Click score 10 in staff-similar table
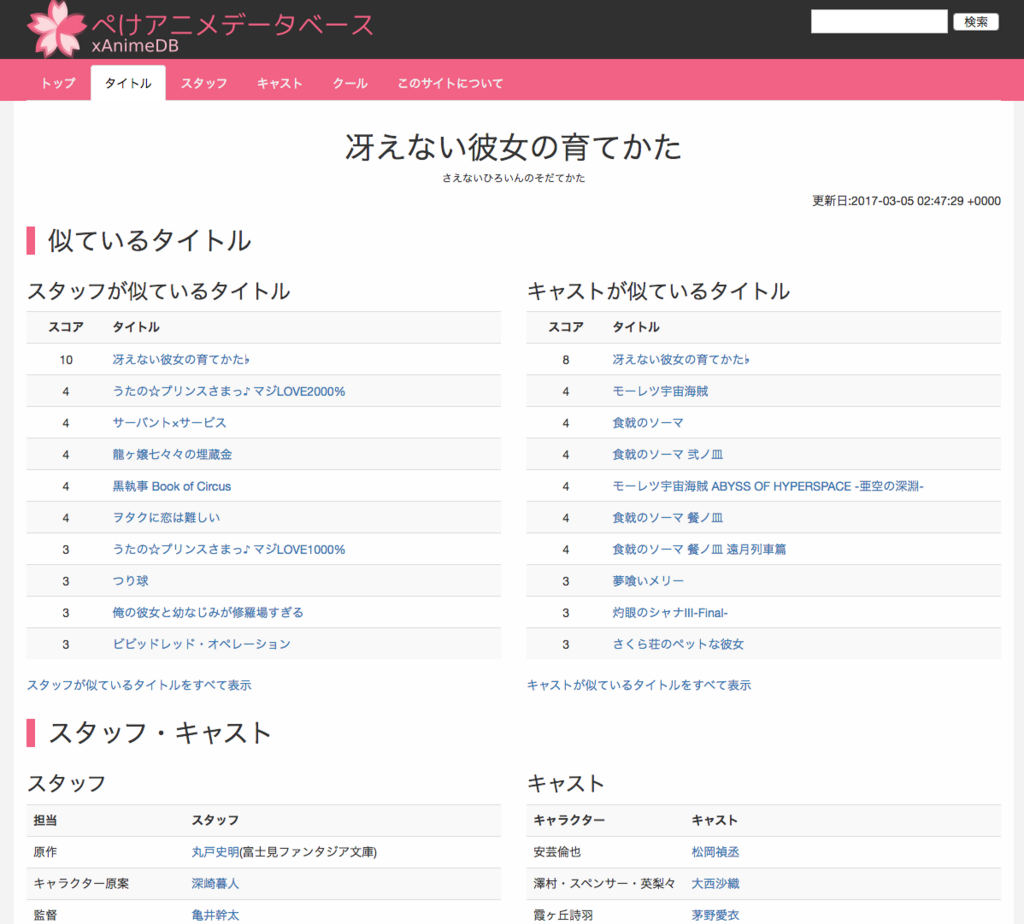This screenshot has width=1024, height=924. tap(66, 360)
